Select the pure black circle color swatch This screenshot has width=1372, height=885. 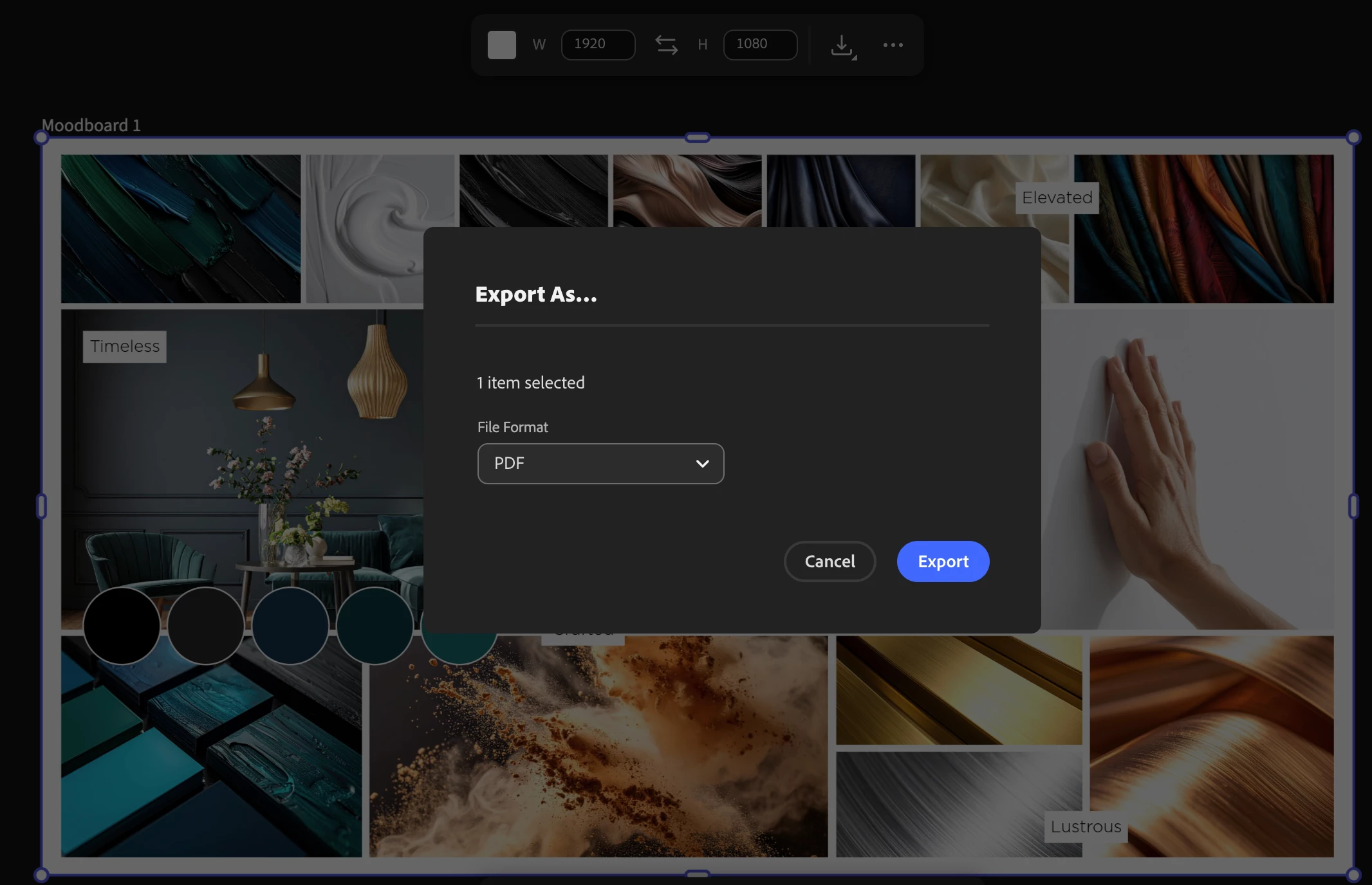pos(122,625)
